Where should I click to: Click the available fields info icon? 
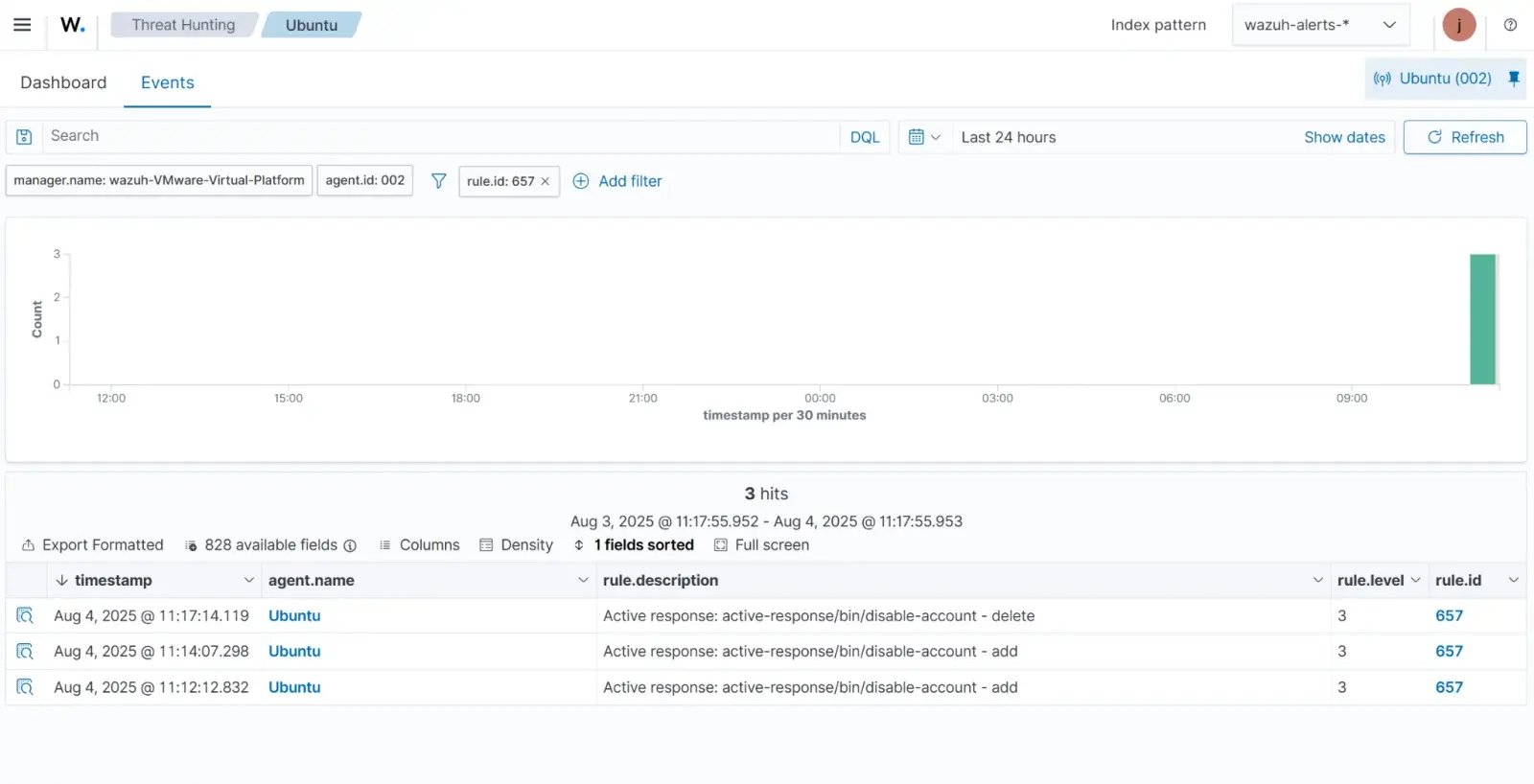pos(350,545)
